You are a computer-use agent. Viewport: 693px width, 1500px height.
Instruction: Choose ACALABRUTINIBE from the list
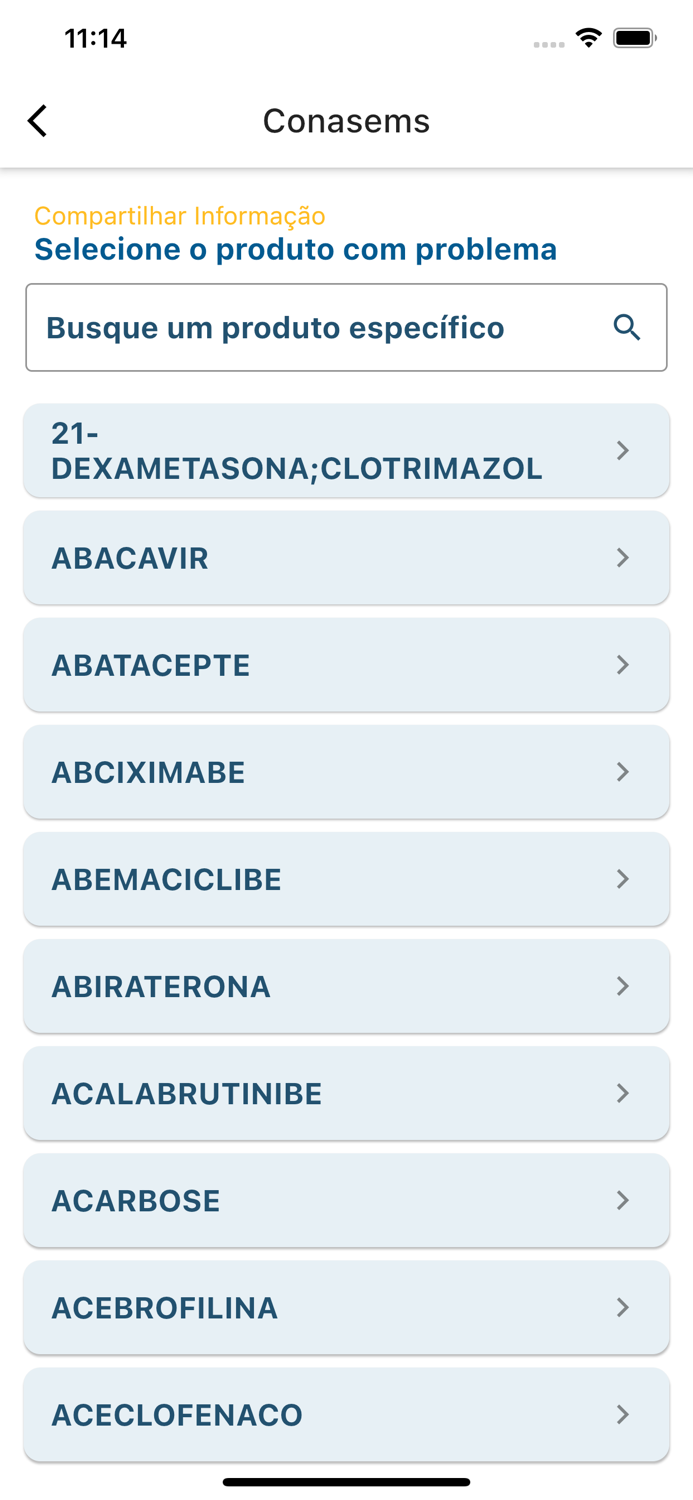coord(346,1093)
